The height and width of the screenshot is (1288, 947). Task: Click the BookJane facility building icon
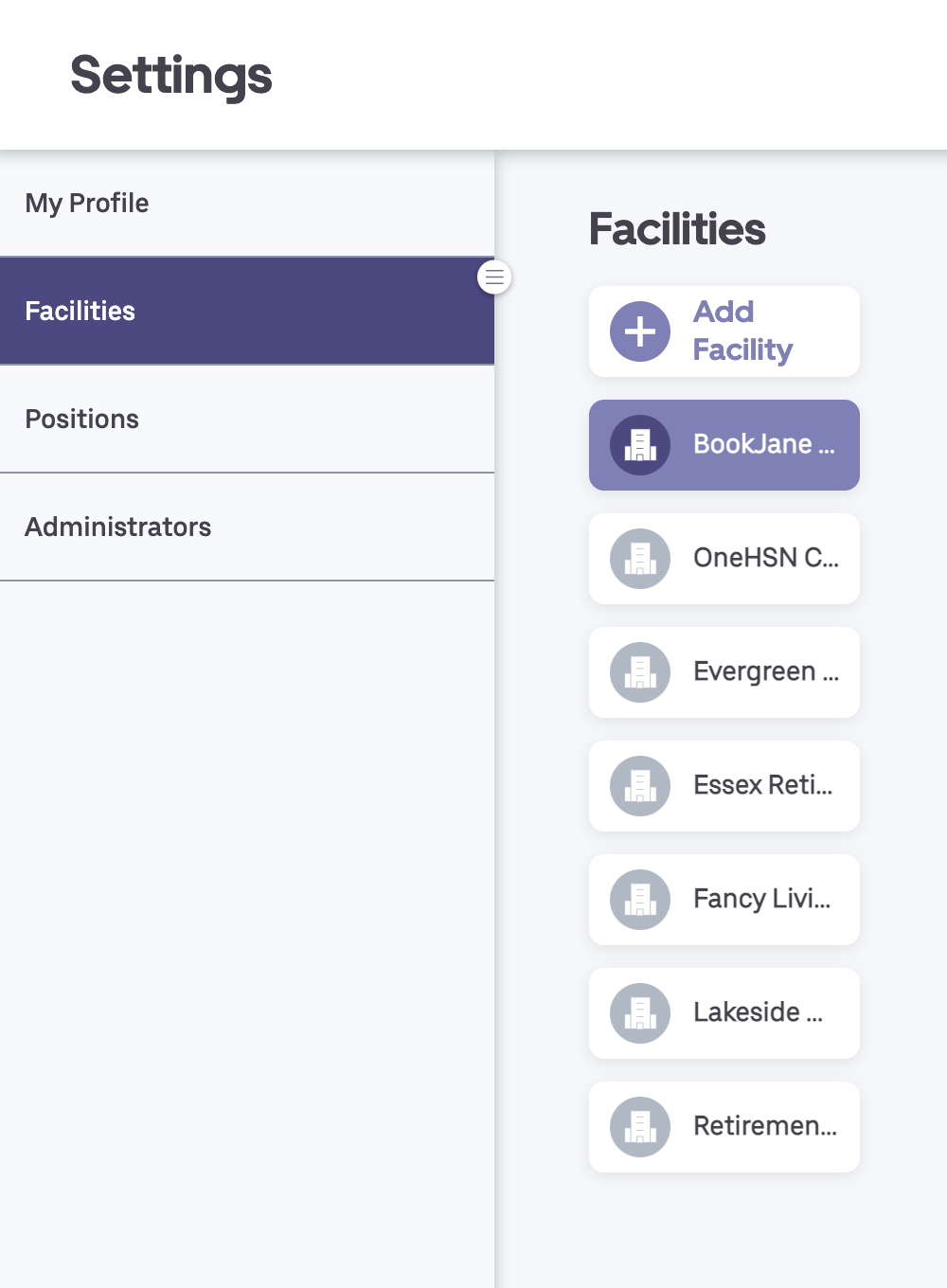click(639, 445)
